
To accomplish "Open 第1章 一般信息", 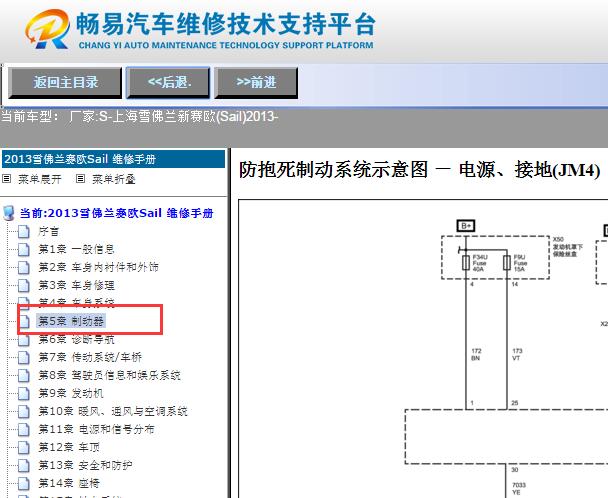I will point(76,249).
